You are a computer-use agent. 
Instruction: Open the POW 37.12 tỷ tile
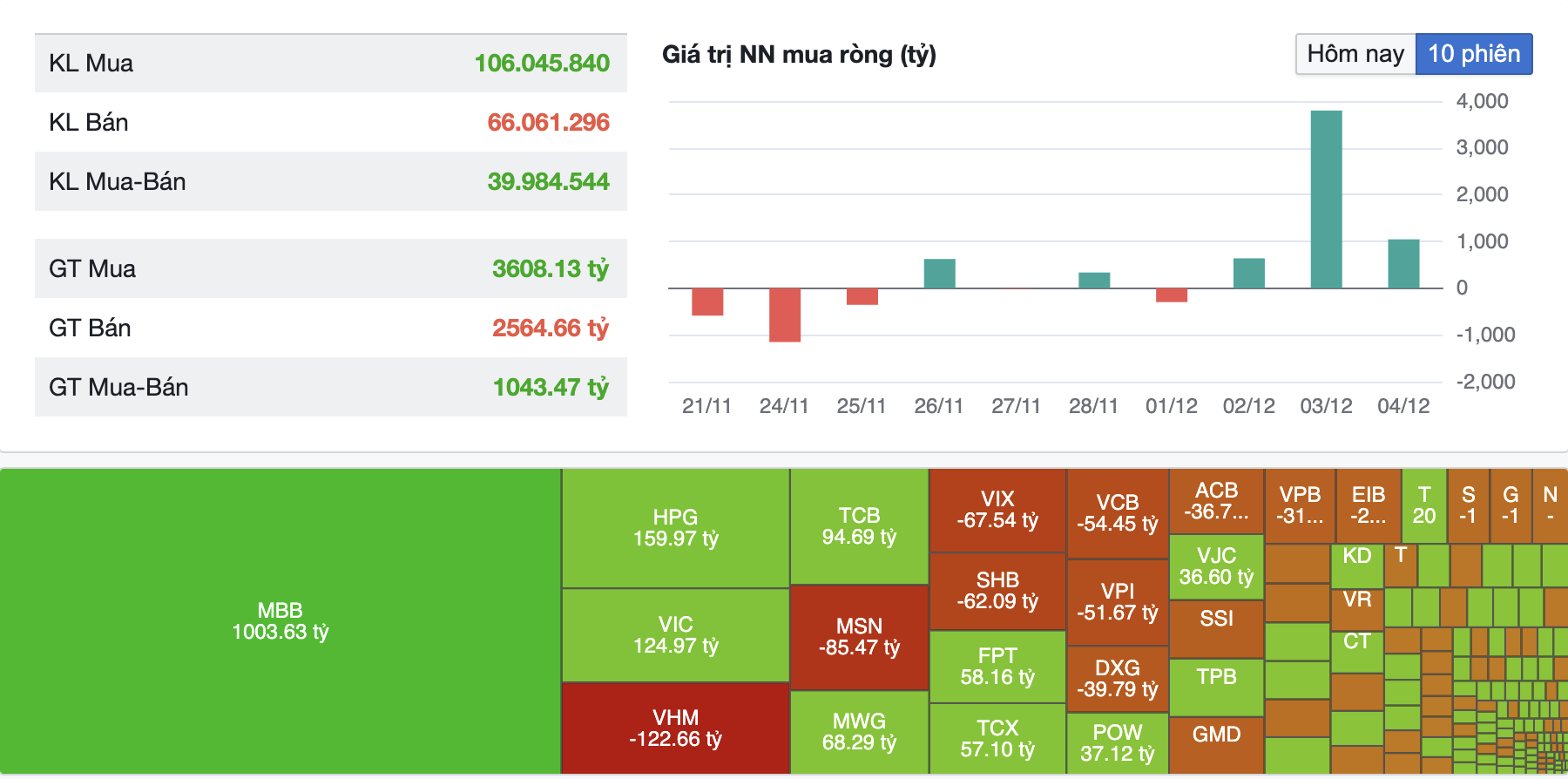coord(1117,743)
